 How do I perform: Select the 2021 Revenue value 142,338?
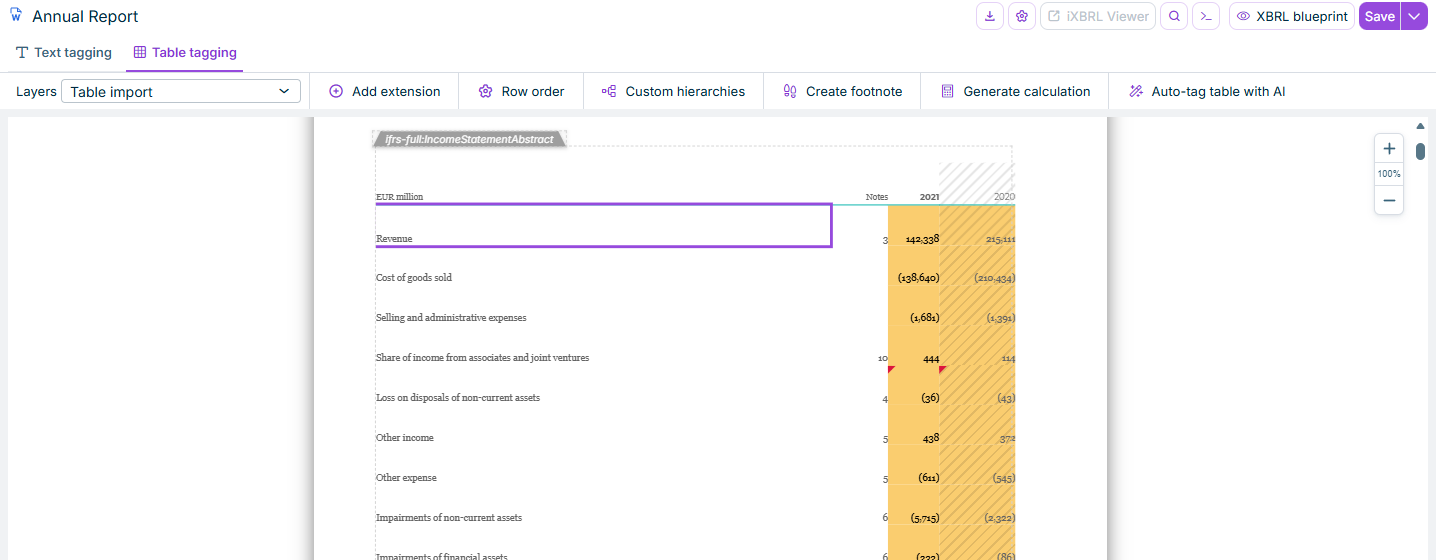point(922,239)
